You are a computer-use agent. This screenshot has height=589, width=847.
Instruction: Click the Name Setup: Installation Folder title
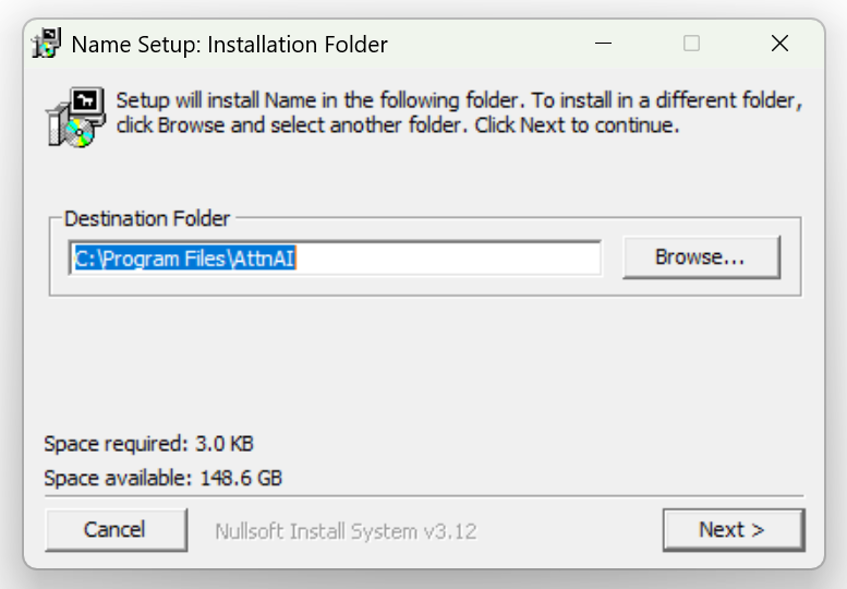[x=230, y=44]
